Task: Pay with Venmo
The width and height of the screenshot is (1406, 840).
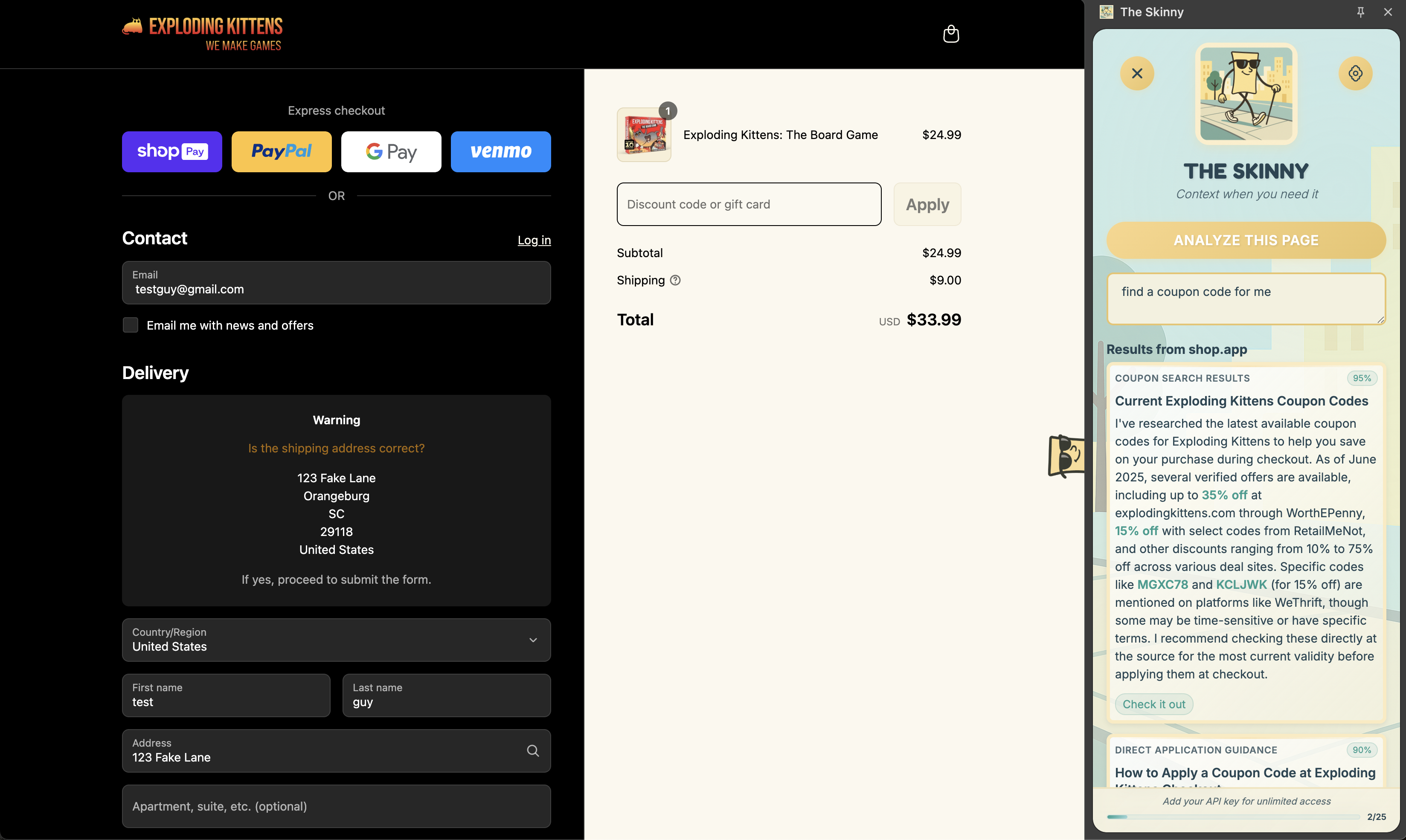Action: [500, 152]
